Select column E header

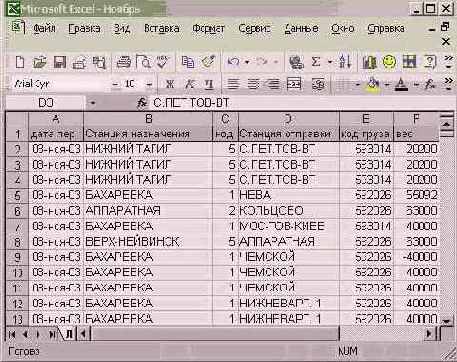pos(366,118)
